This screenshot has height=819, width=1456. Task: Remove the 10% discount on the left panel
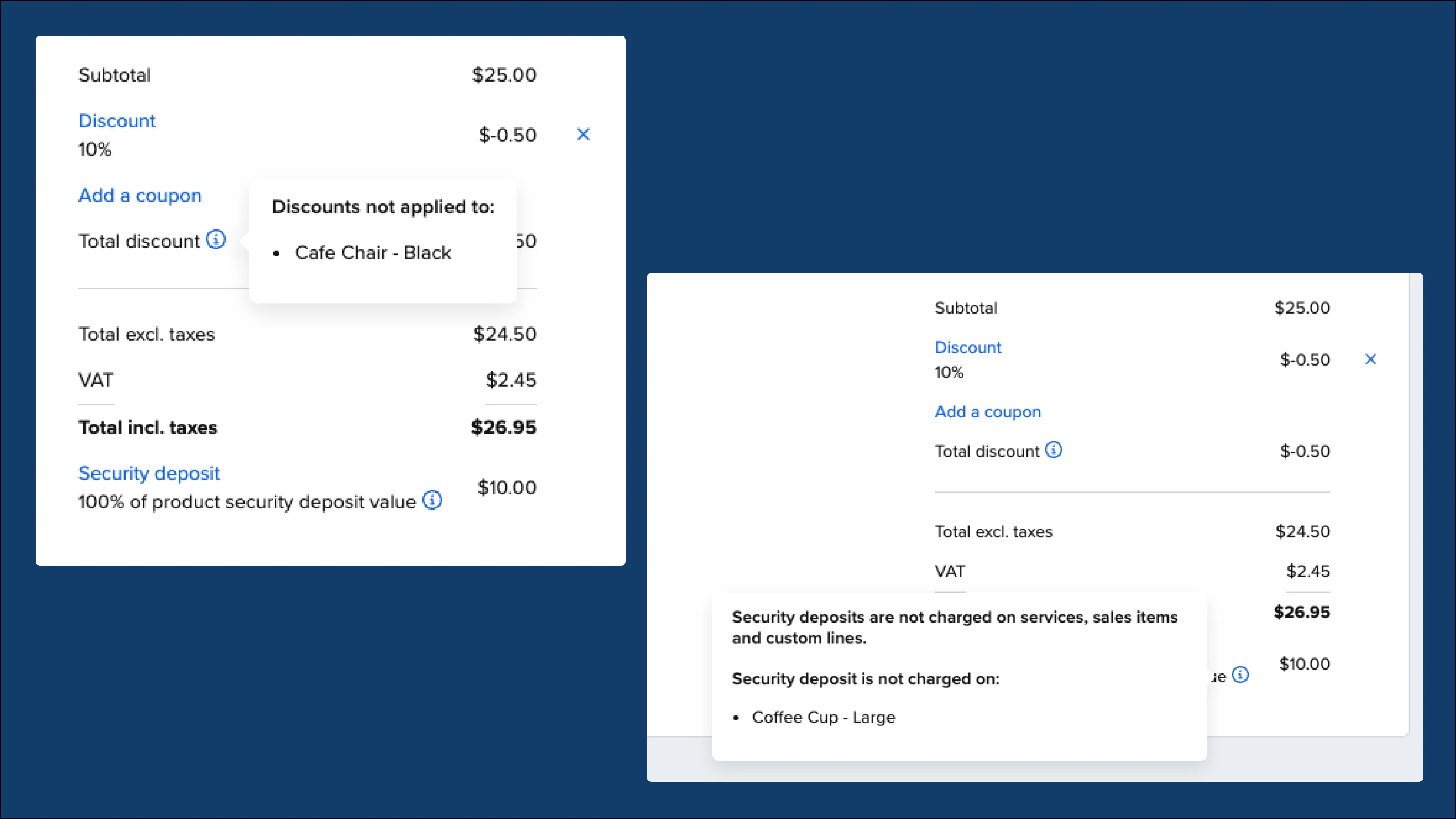click(x=583, y=135)
